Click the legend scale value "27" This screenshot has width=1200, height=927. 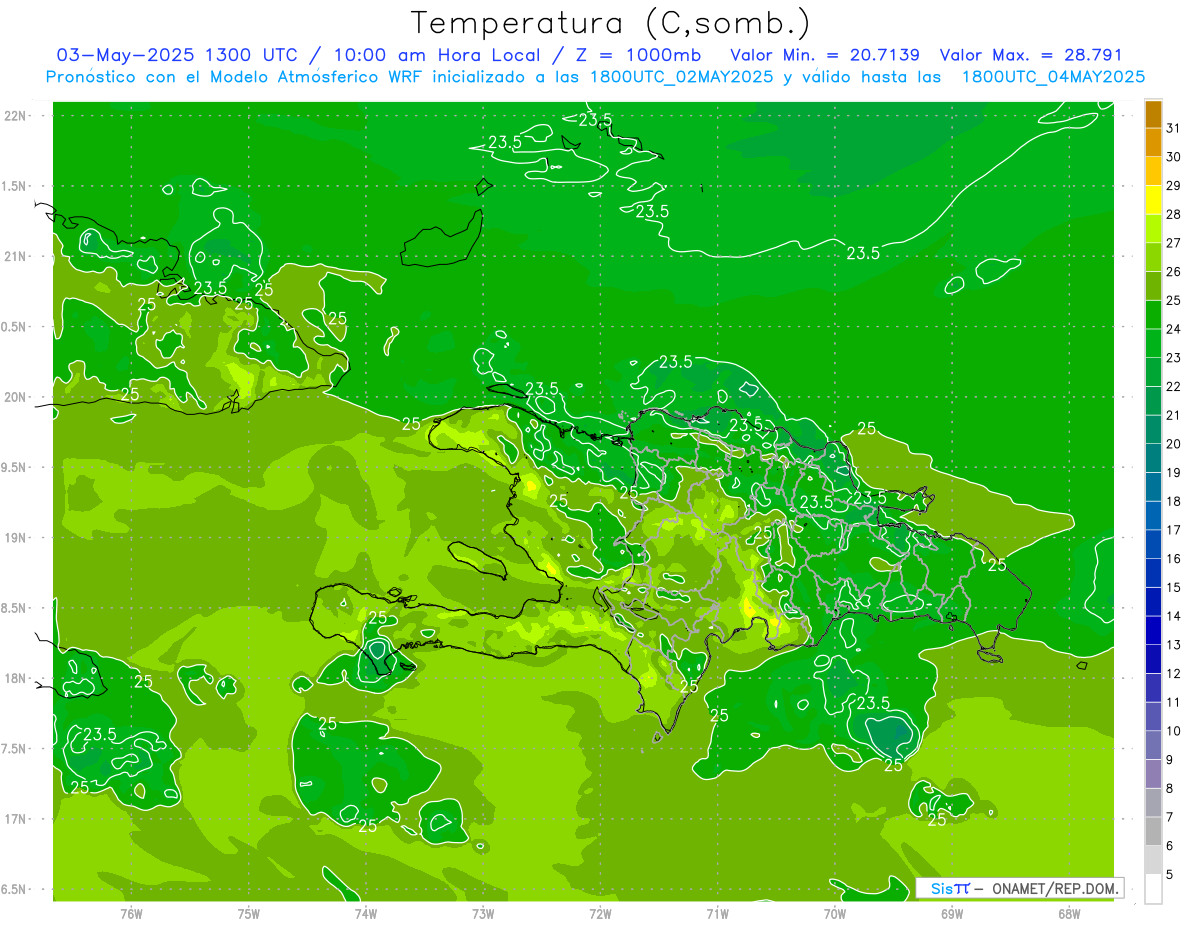coord(1174,243)
